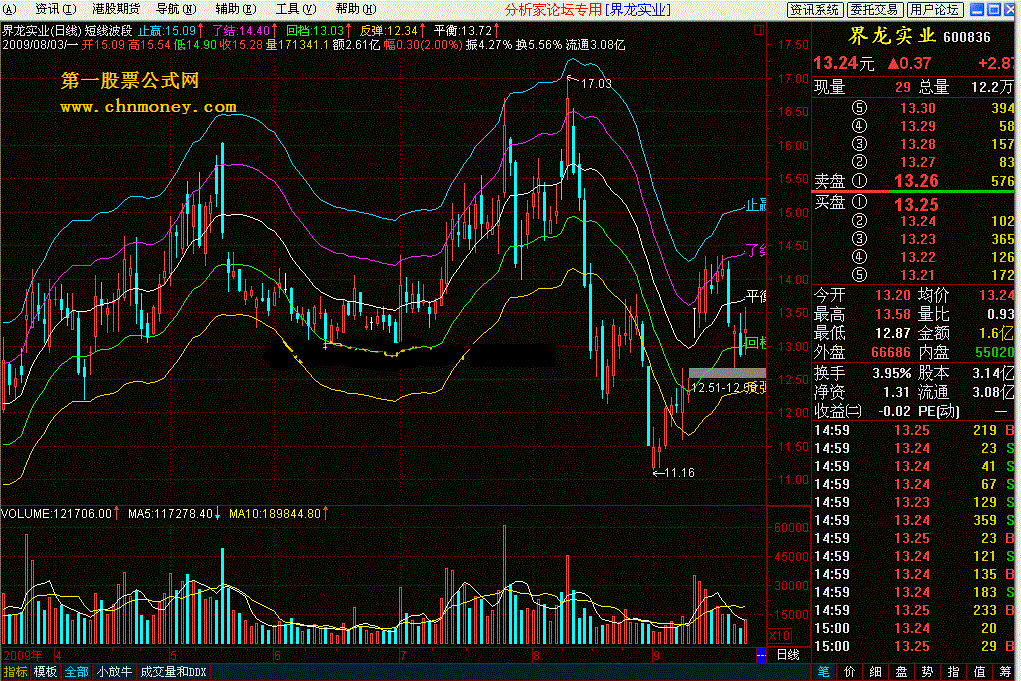
Task: Click the 日线 period button
Action: coord(788,655)
